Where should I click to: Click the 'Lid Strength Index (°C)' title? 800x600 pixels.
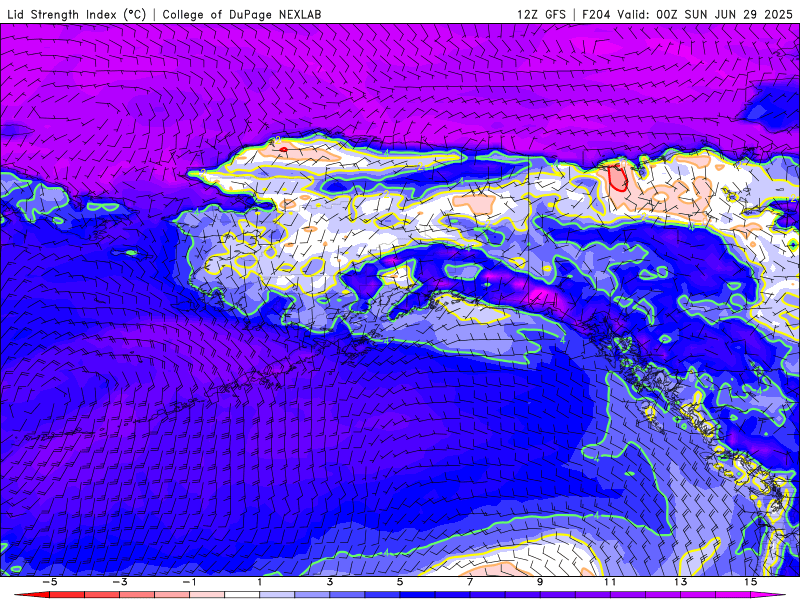(x=77, y=14)
